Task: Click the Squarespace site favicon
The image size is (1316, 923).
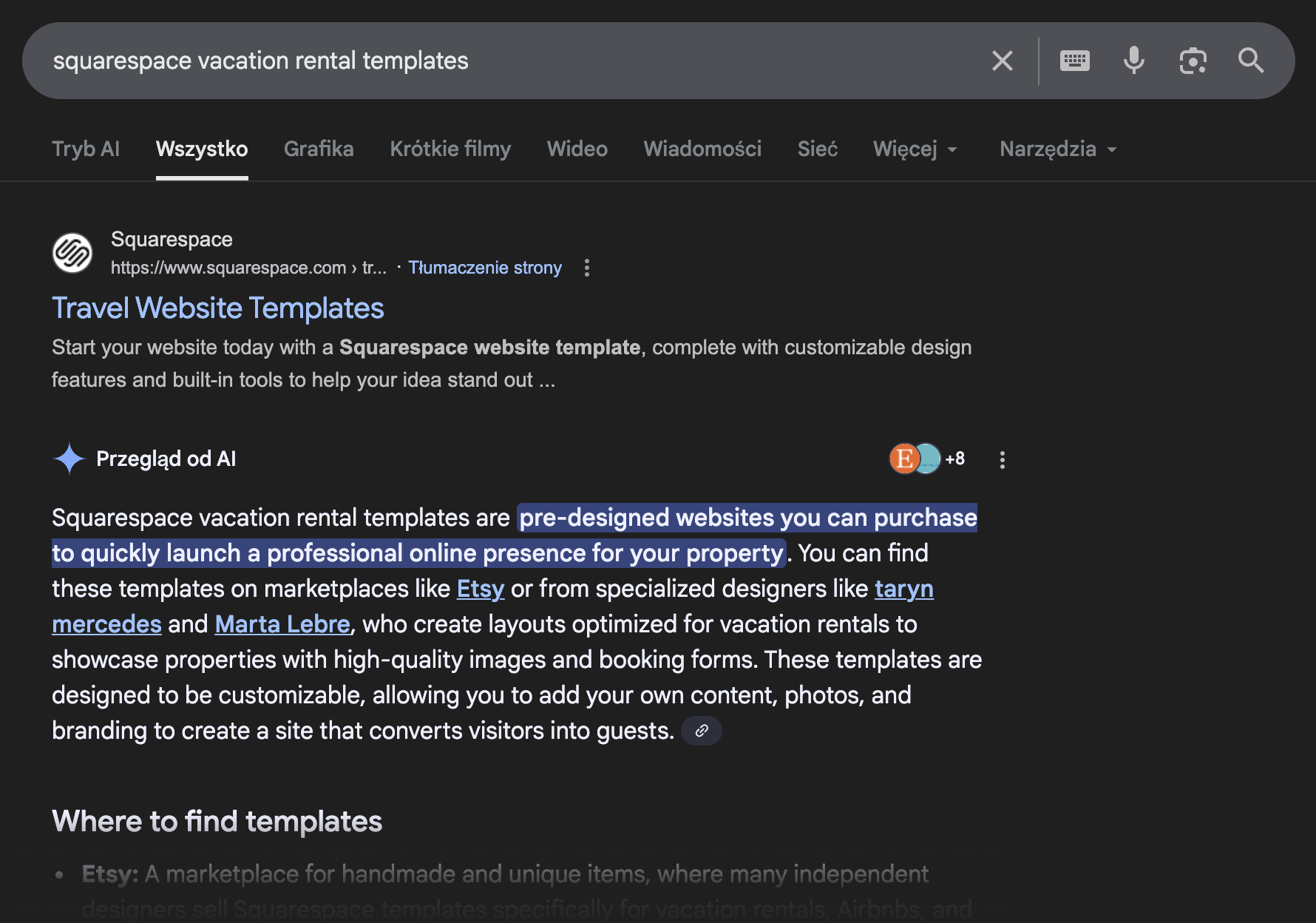Action: pyautogui.click(x=72, y=253)
